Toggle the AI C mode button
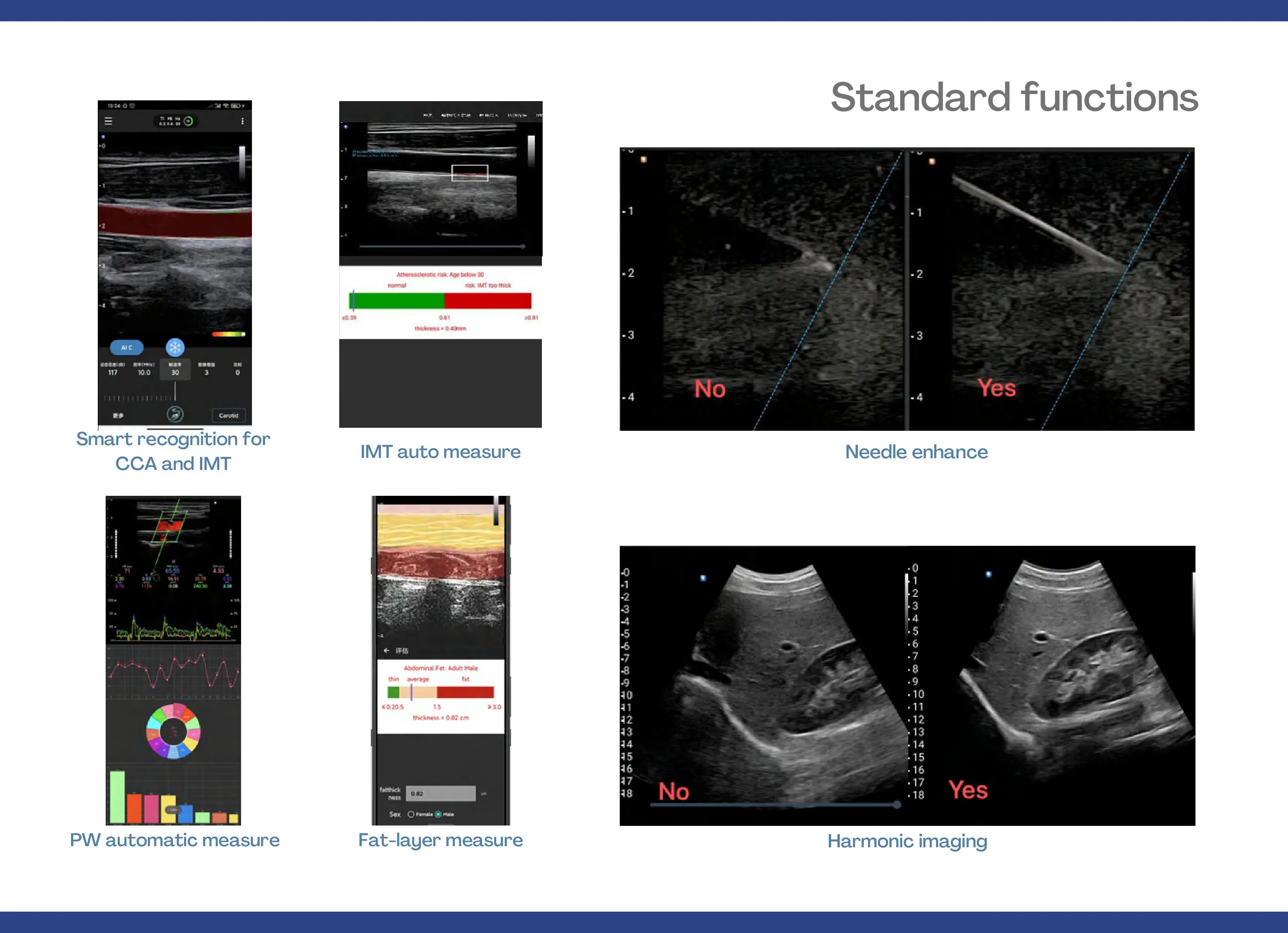Viewport: 1288px width, 933px height. pos(127,347)
